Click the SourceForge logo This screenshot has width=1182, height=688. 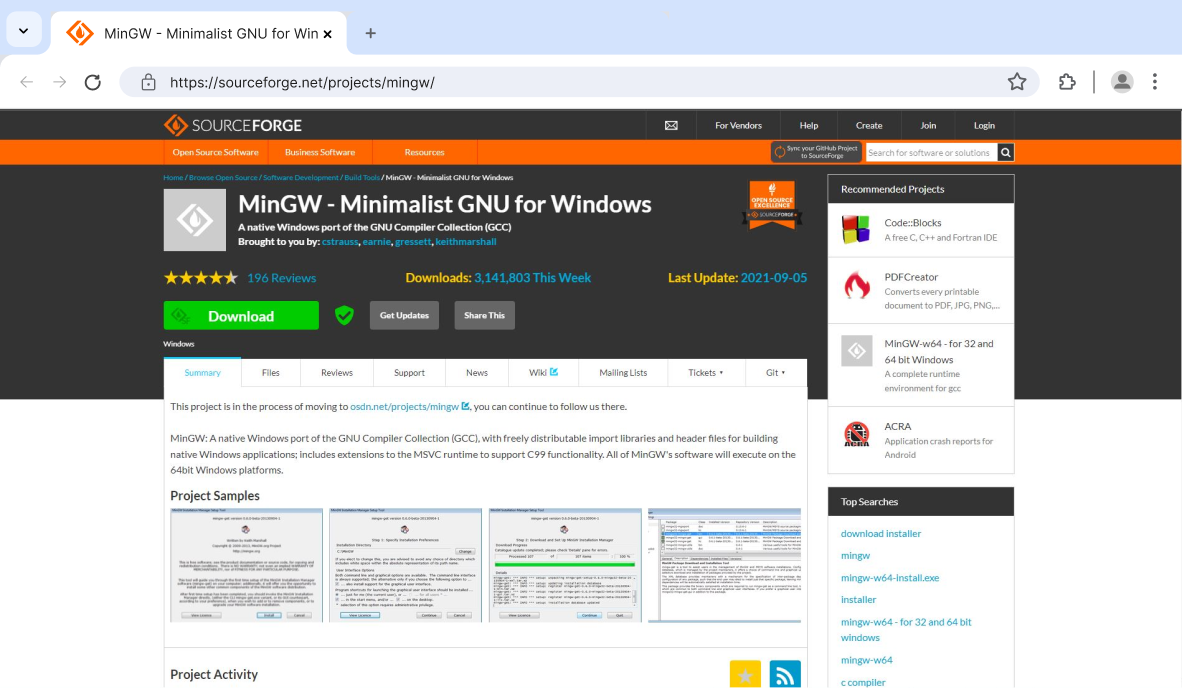click(233, 125)
